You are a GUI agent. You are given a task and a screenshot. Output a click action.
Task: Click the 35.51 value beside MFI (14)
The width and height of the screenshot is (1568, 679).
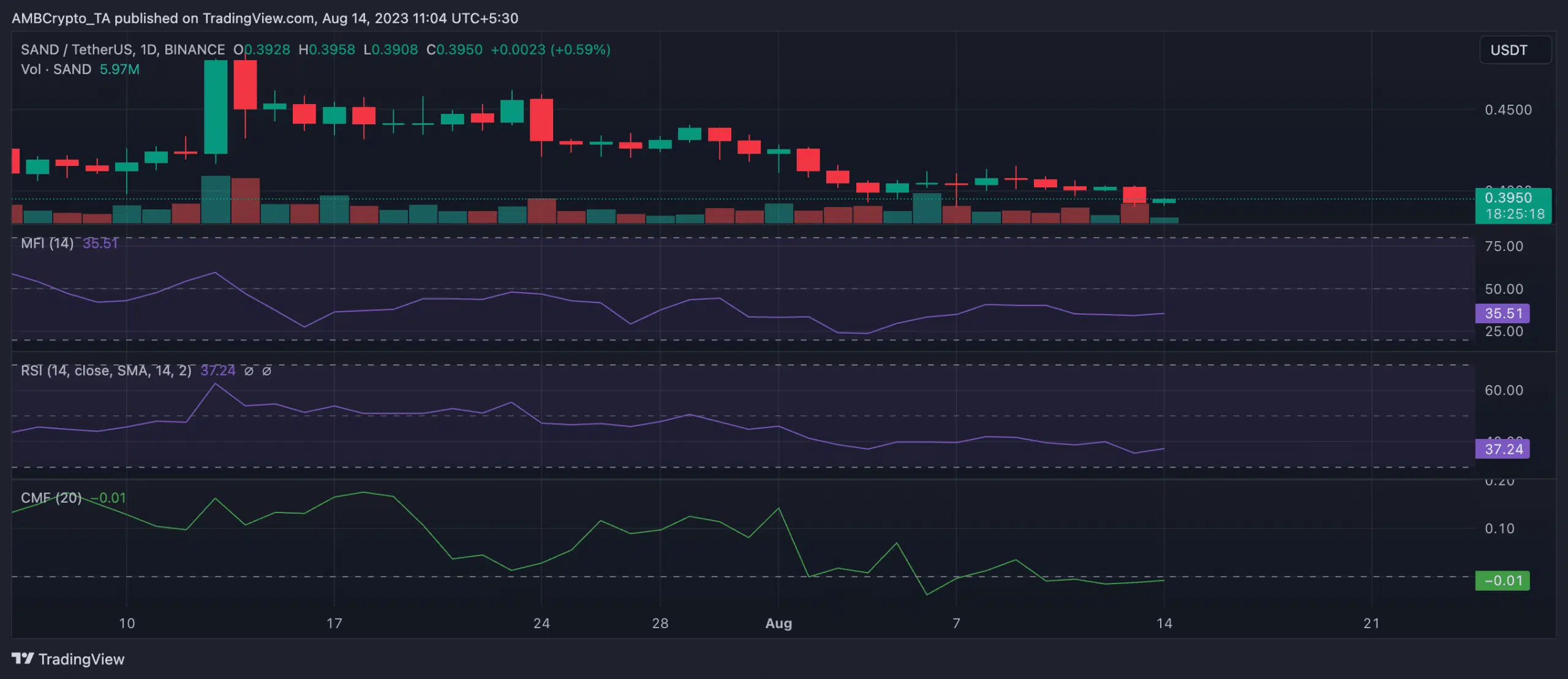pos(100,243)
